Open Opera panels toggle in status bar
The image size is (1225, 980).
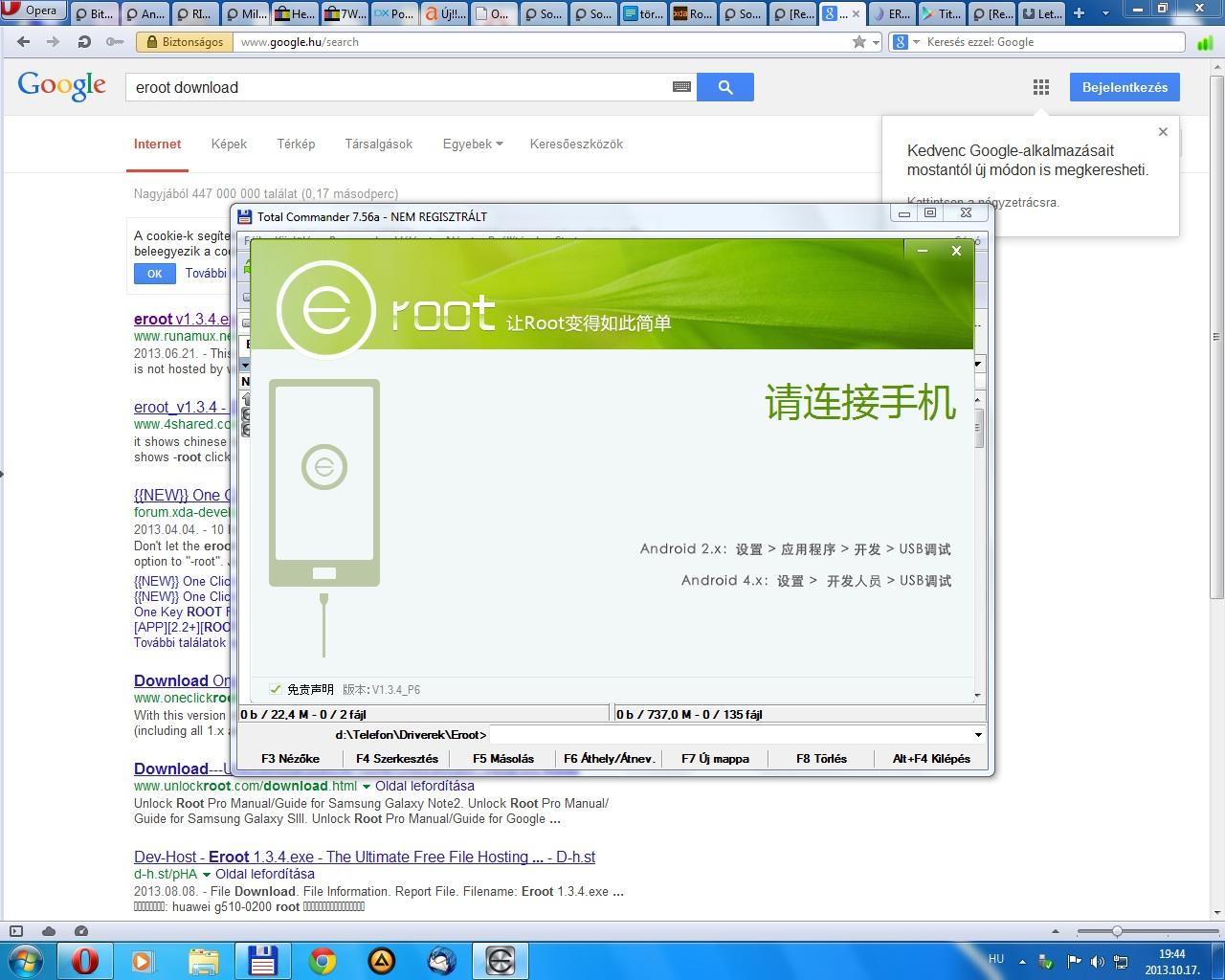(x=16, y=931)
